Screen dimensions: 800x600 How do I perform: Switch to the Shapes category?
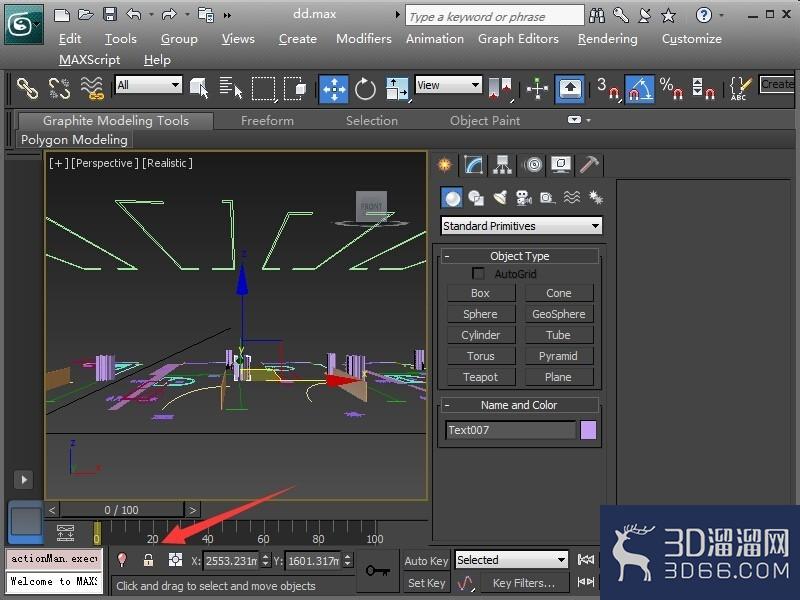pos(476,198)
